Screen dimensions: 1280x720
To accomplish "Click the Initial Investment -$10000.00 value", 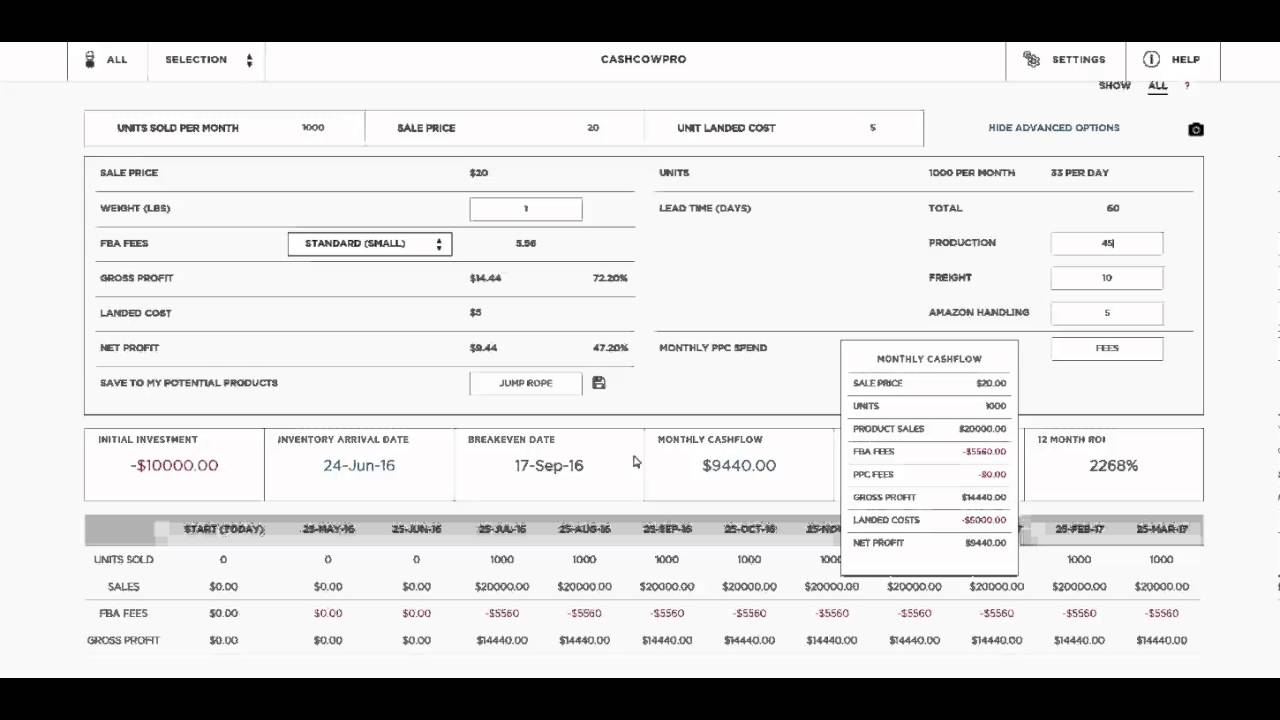I will pyautogui.click(x=174, y=466).
